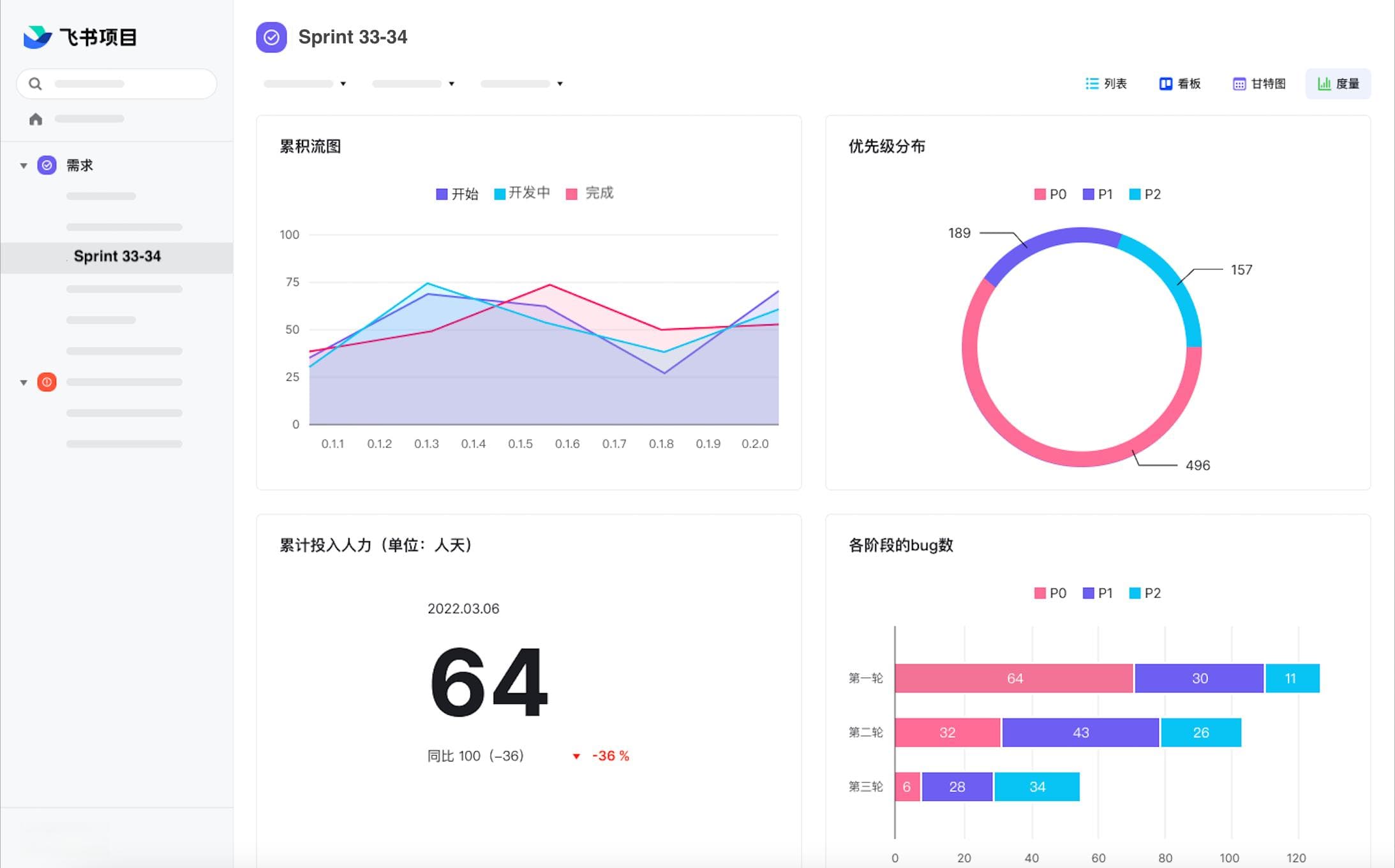Toggle the 开始 legend swatch in 累积流图
Screen dimensions: 1395x868
click(442, 194)
